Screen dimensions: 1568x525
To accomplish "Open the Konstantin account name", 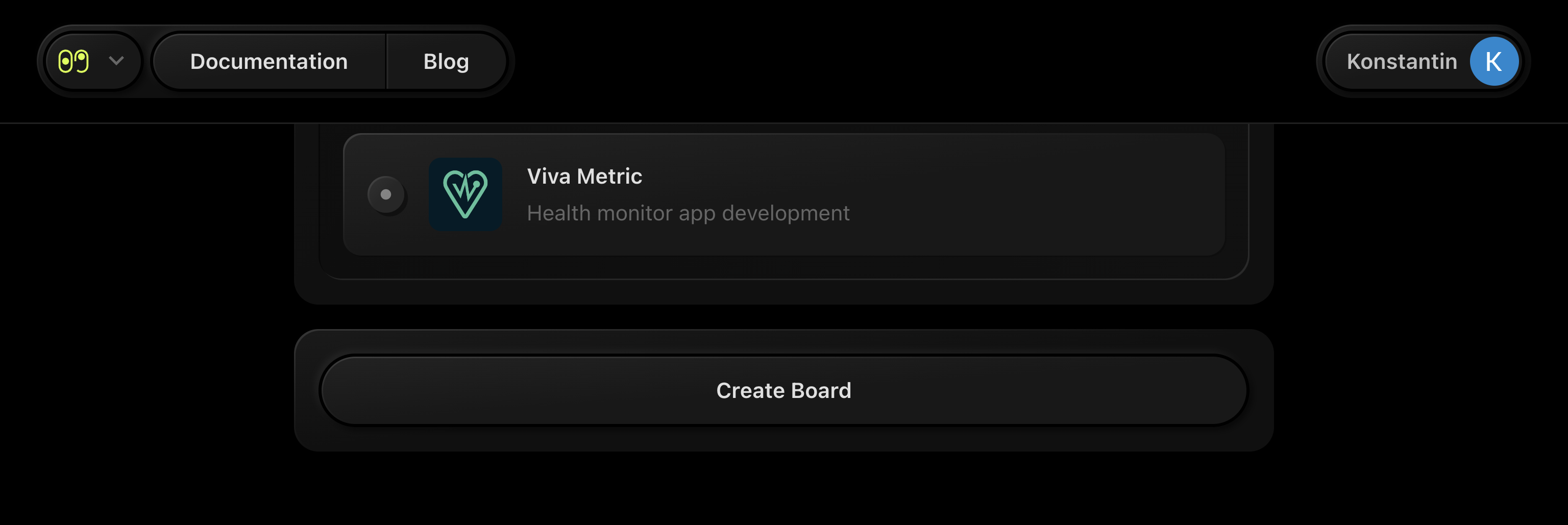I will 1401,61.
